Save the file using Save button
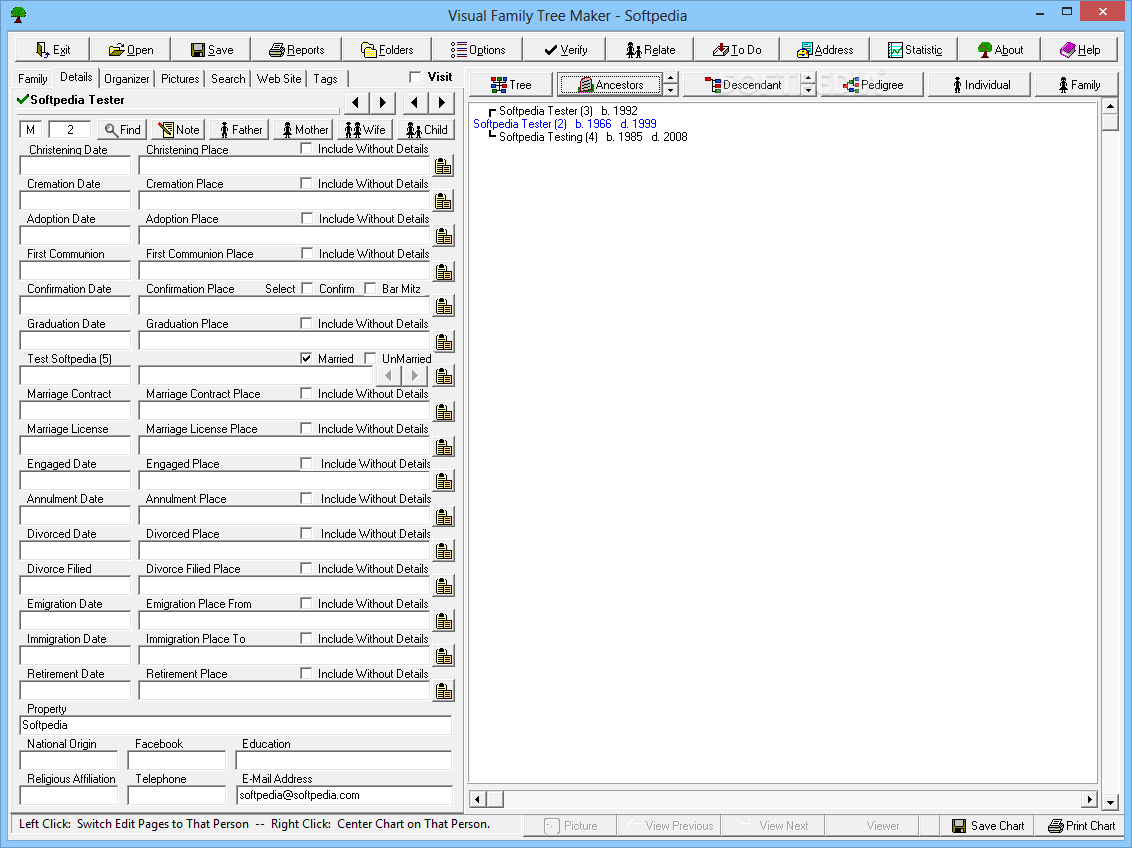This screenshot has height=848, width=1132. [212, 50]
